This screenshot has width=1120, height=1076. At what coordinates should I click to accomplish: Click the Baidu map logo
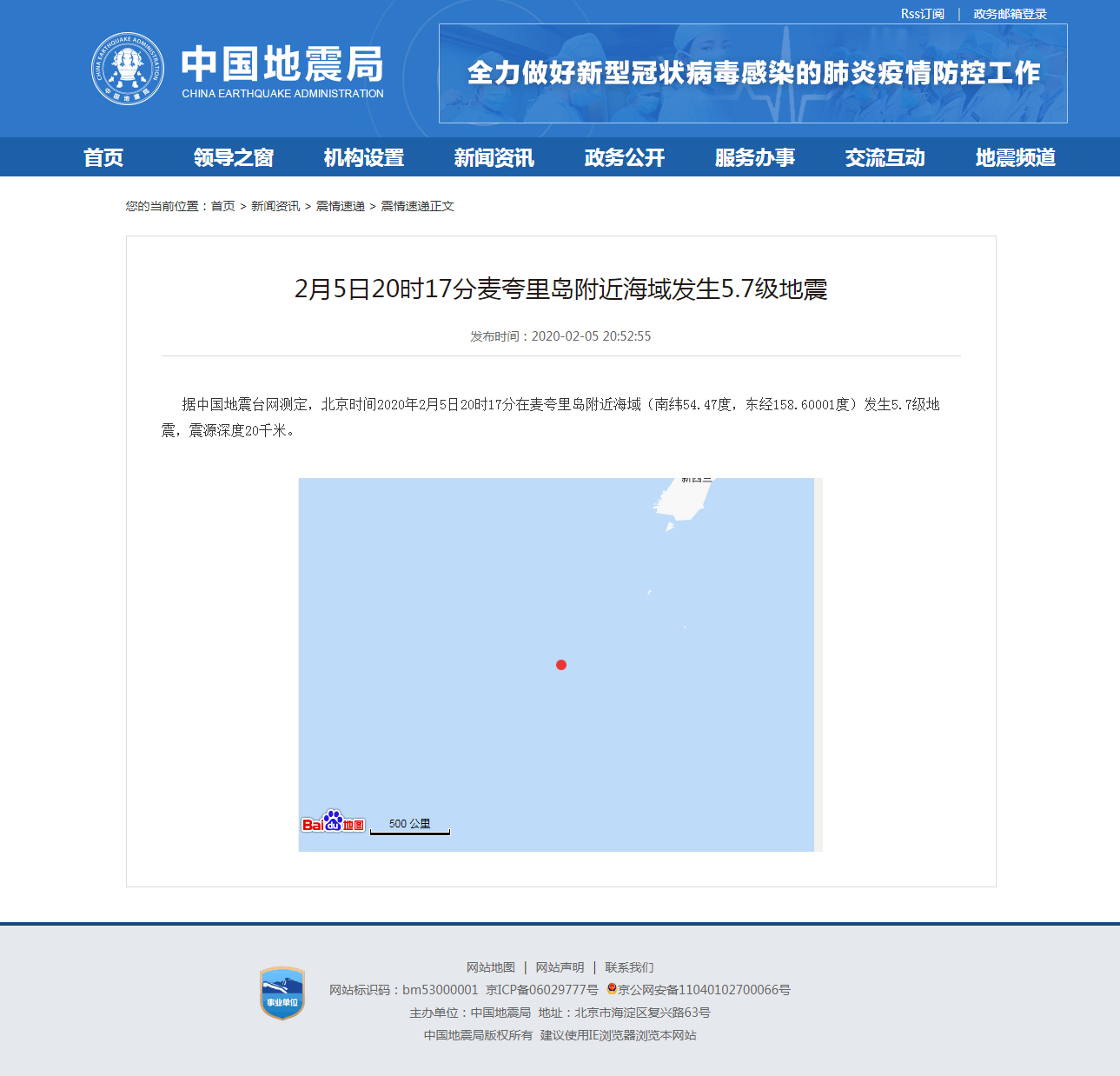(333, 821)
